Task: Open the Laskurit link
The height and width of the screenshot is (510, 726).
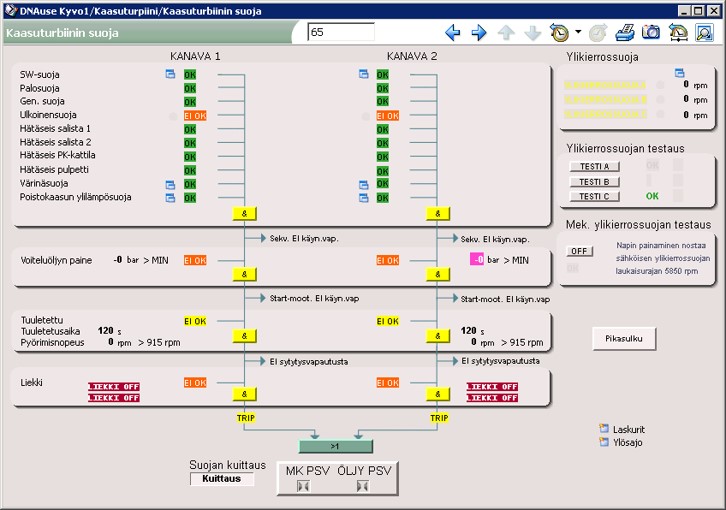Action: click(628, 429)
